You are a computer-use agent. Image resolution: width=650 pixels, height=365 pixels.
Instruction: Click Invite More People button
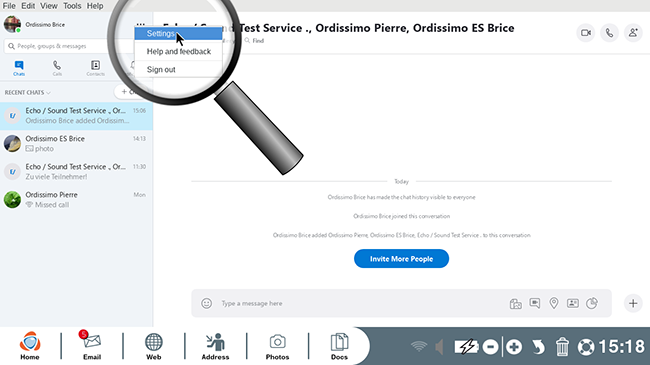click(x=401, y=259)
